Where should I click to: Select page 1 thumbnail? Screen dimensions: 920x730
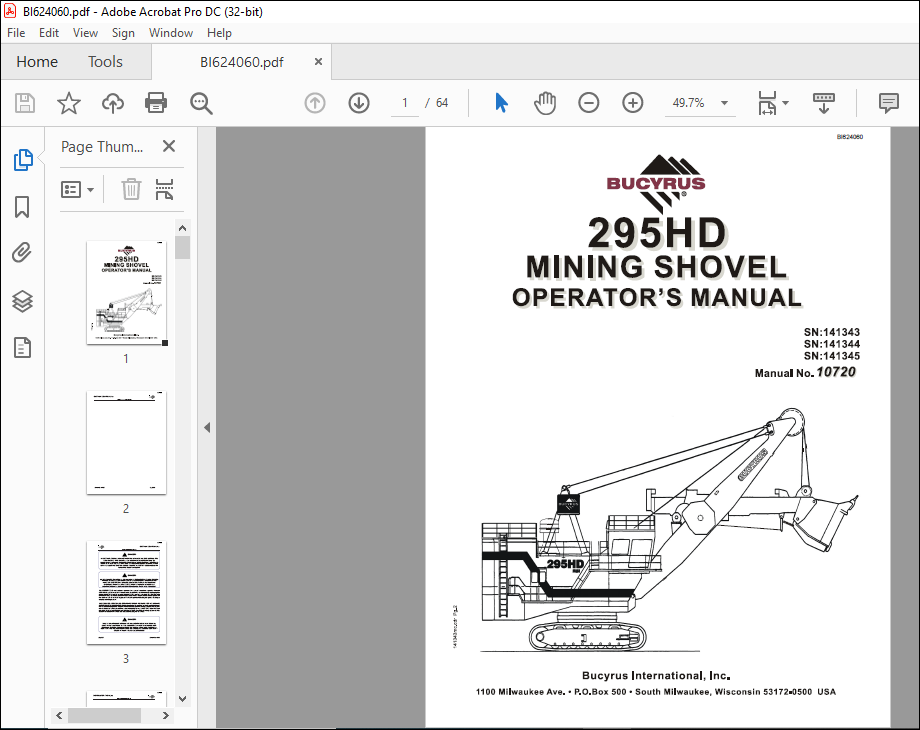coord(126,292)
